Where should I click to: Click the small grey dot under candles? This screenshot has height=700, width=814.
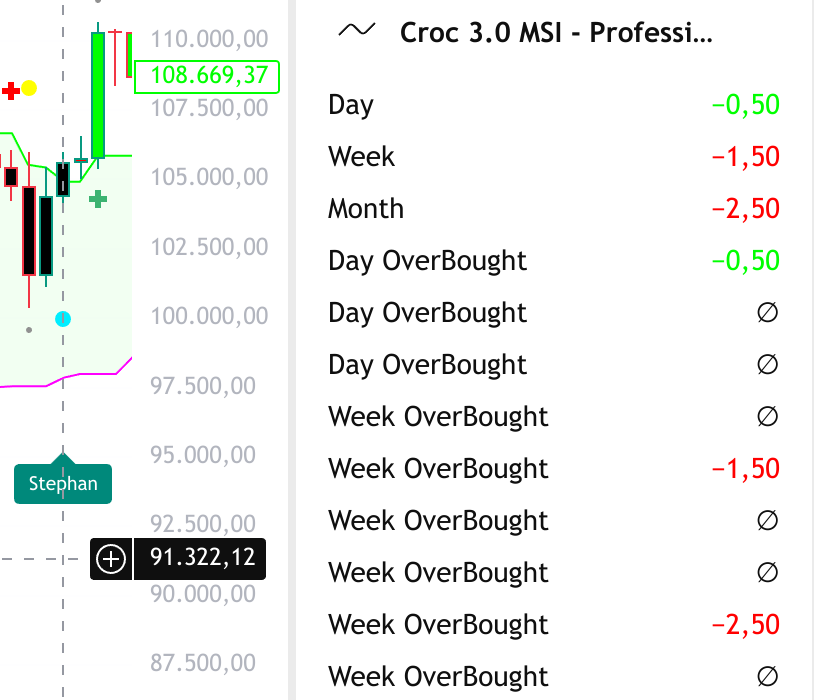(x=29, y=328)
